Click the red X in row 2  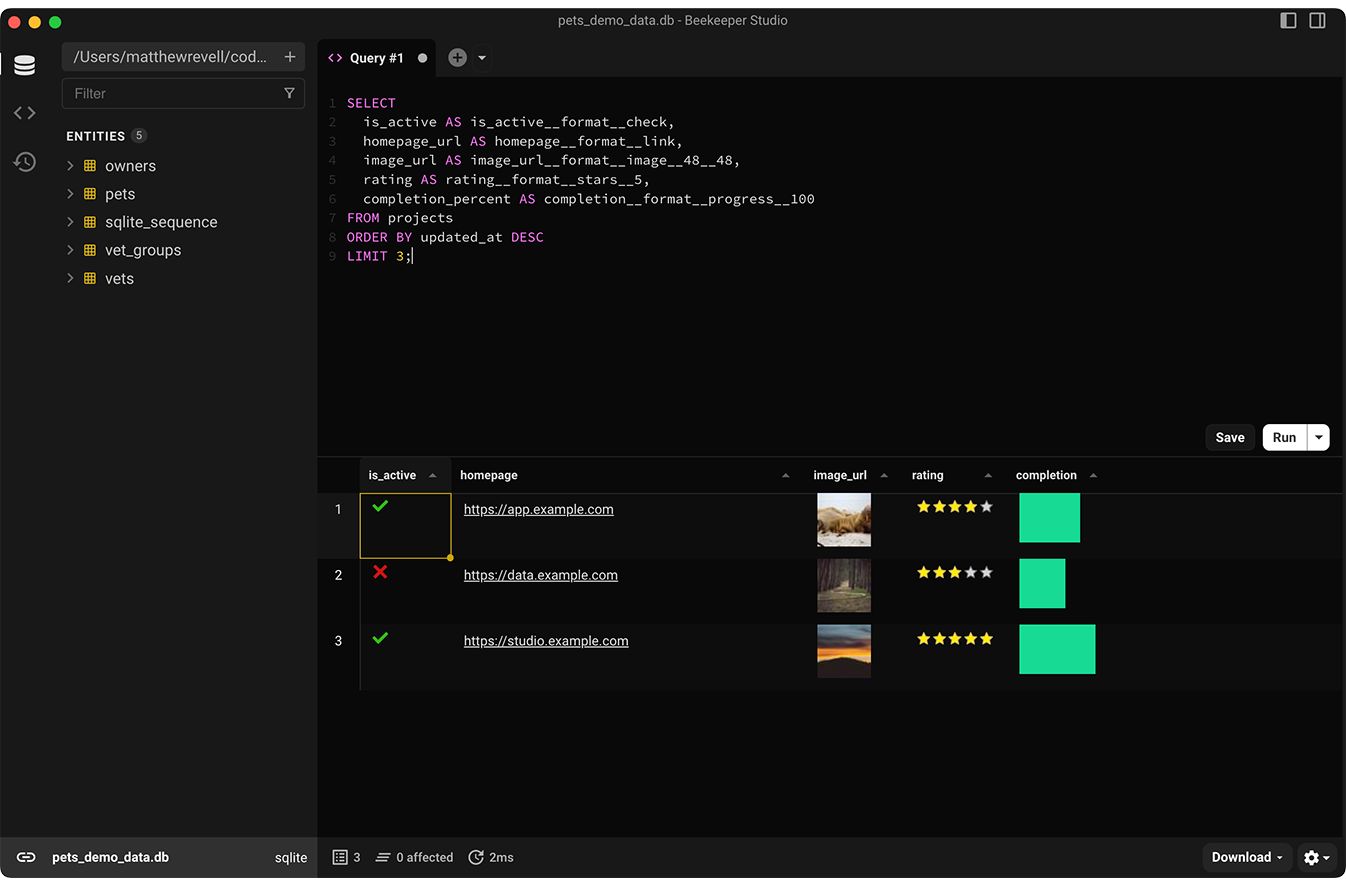380,572
